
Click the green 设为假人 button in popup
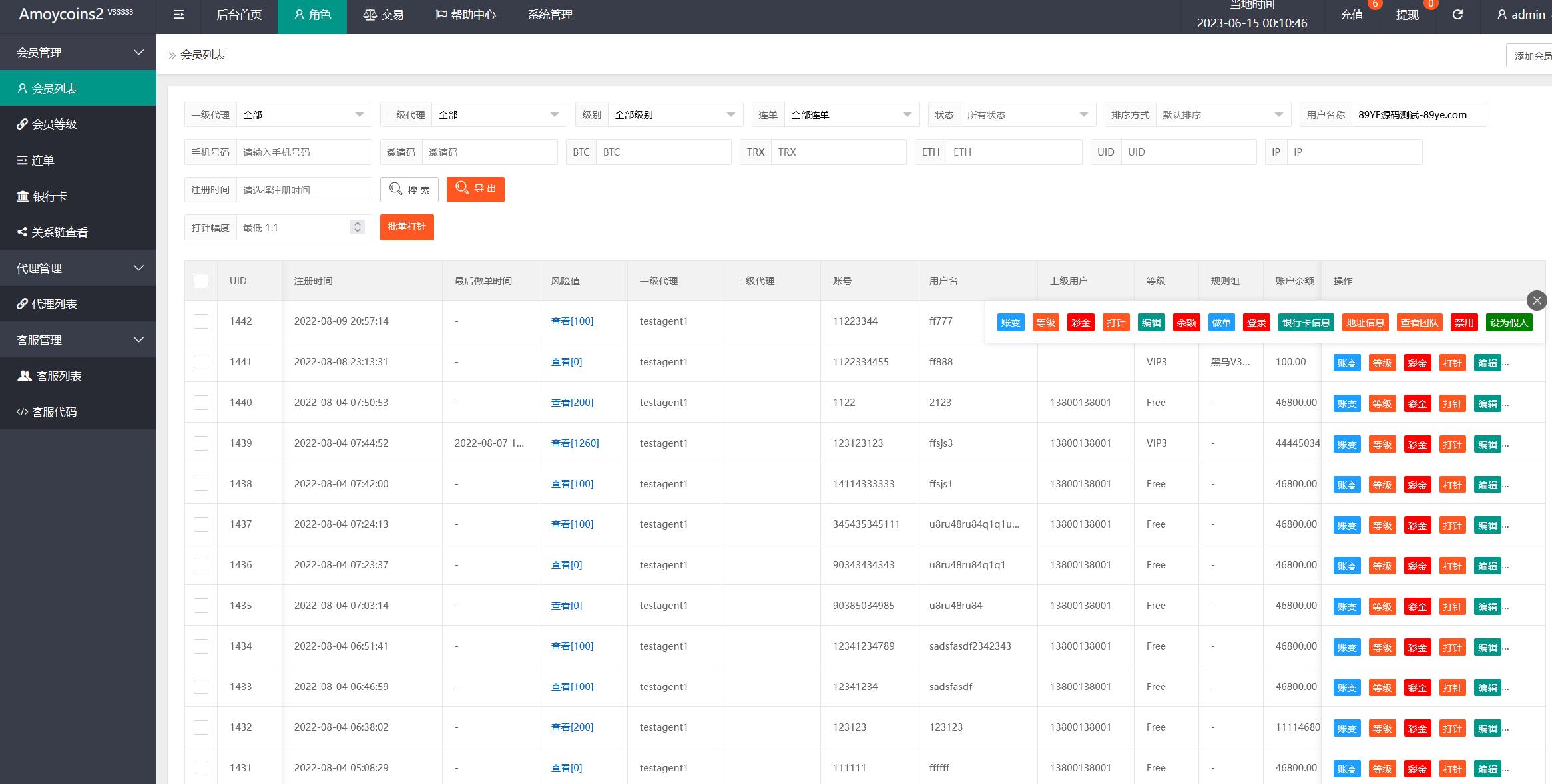pyautogui.click(x=1509, y=323)
